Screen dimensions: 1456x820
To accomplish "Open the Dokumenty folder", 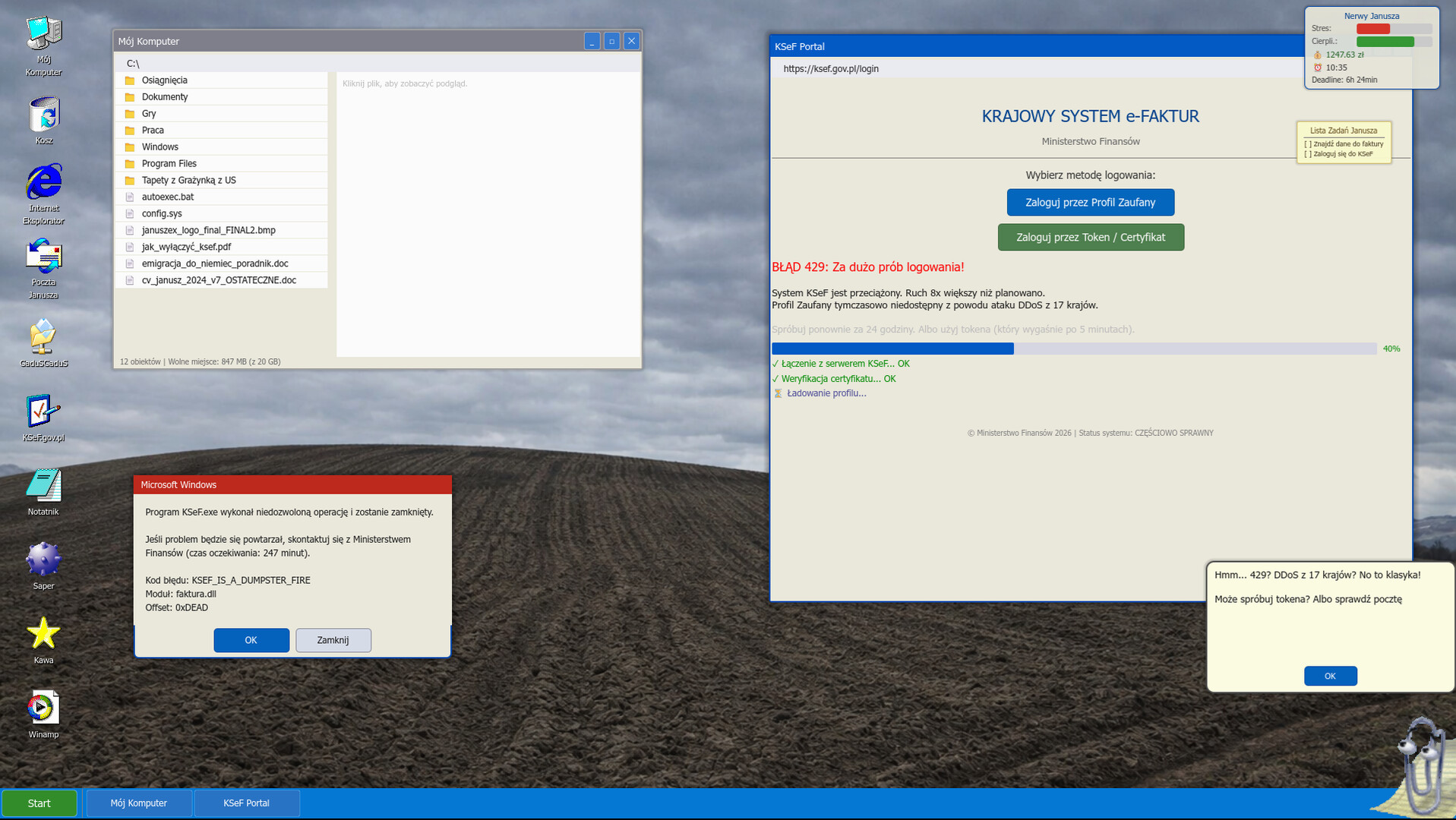I will (165, 97).
